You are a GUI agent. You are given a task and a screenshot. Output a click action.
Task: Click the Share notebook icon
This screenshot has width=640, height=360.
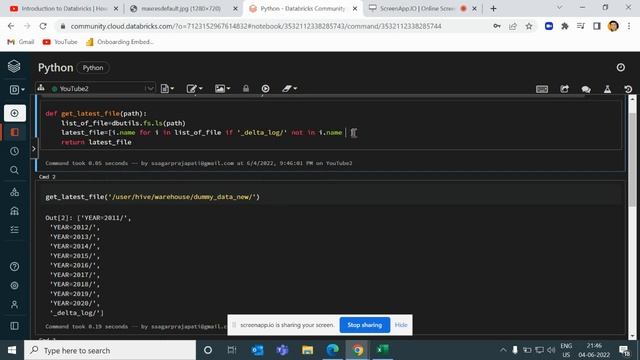[x=564, y=89]
